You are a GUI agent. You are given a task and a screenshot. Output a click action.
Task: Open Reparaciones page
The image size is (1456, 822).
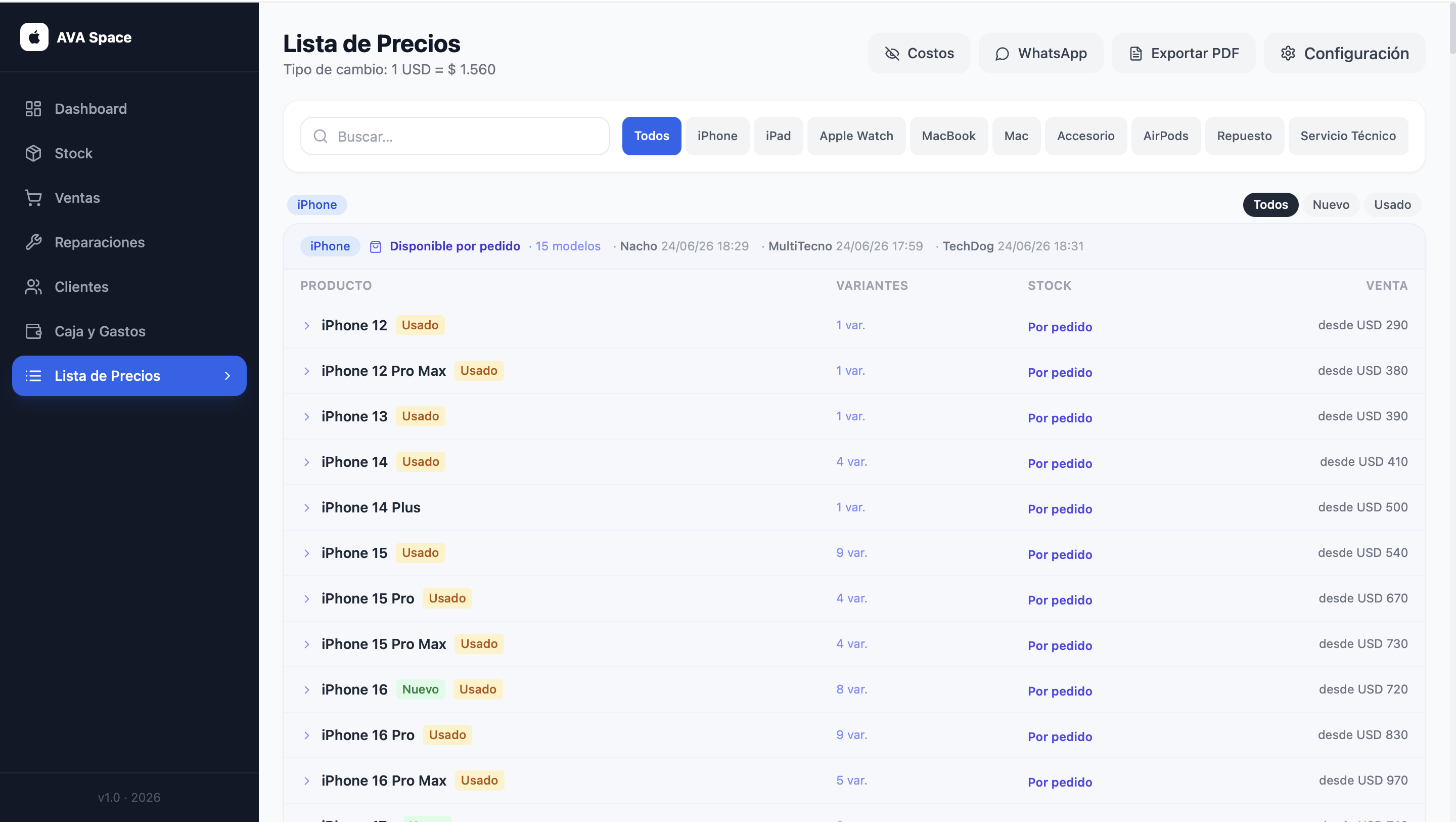129,242
